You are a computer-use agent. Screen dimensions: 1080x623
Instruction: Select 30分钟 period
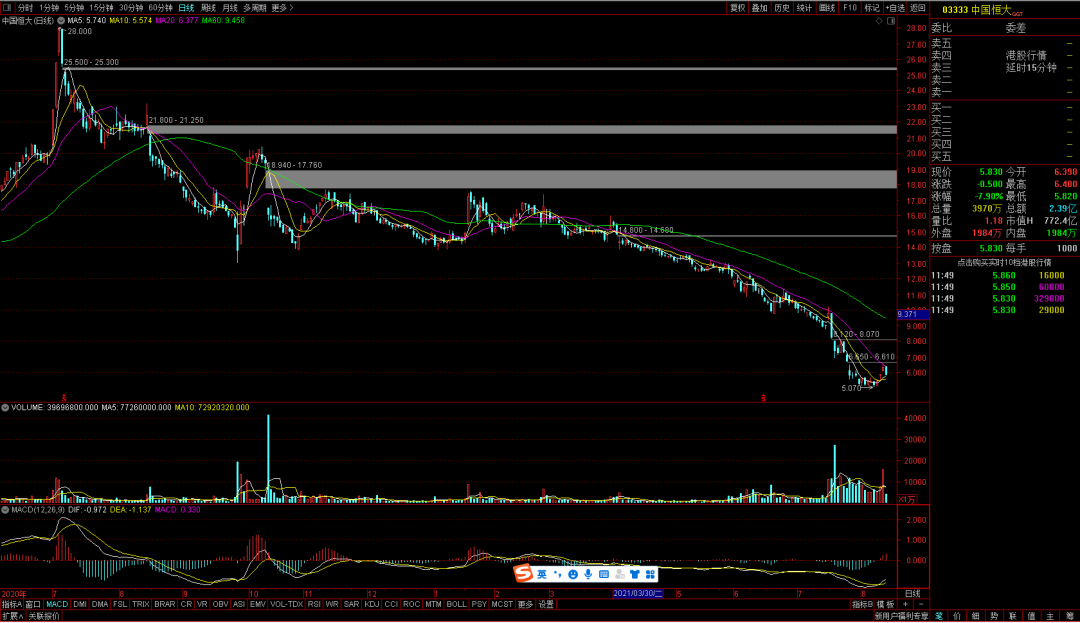(131, 8)
